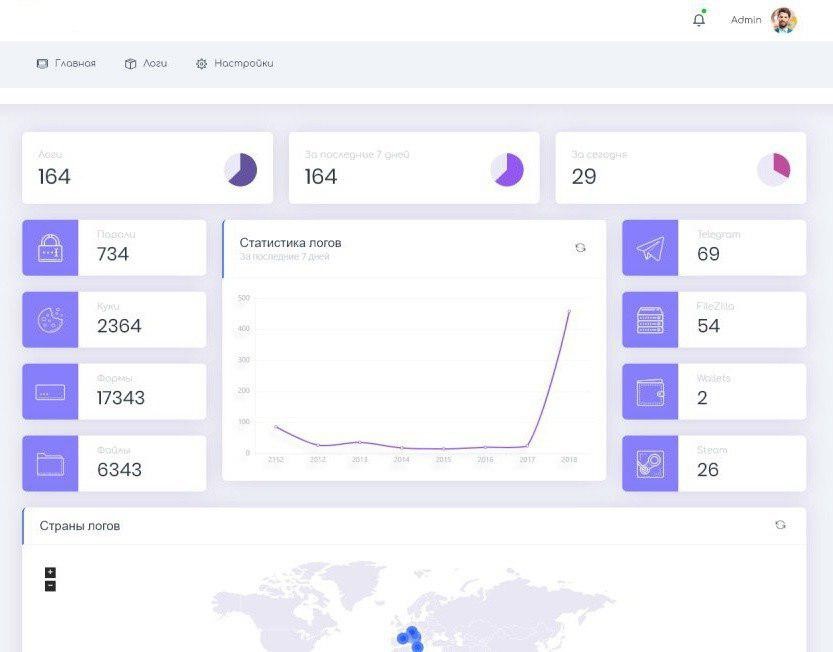833x652 pixels.
Task: Click the passwords lock icon tile
Action: click(50, 248)
